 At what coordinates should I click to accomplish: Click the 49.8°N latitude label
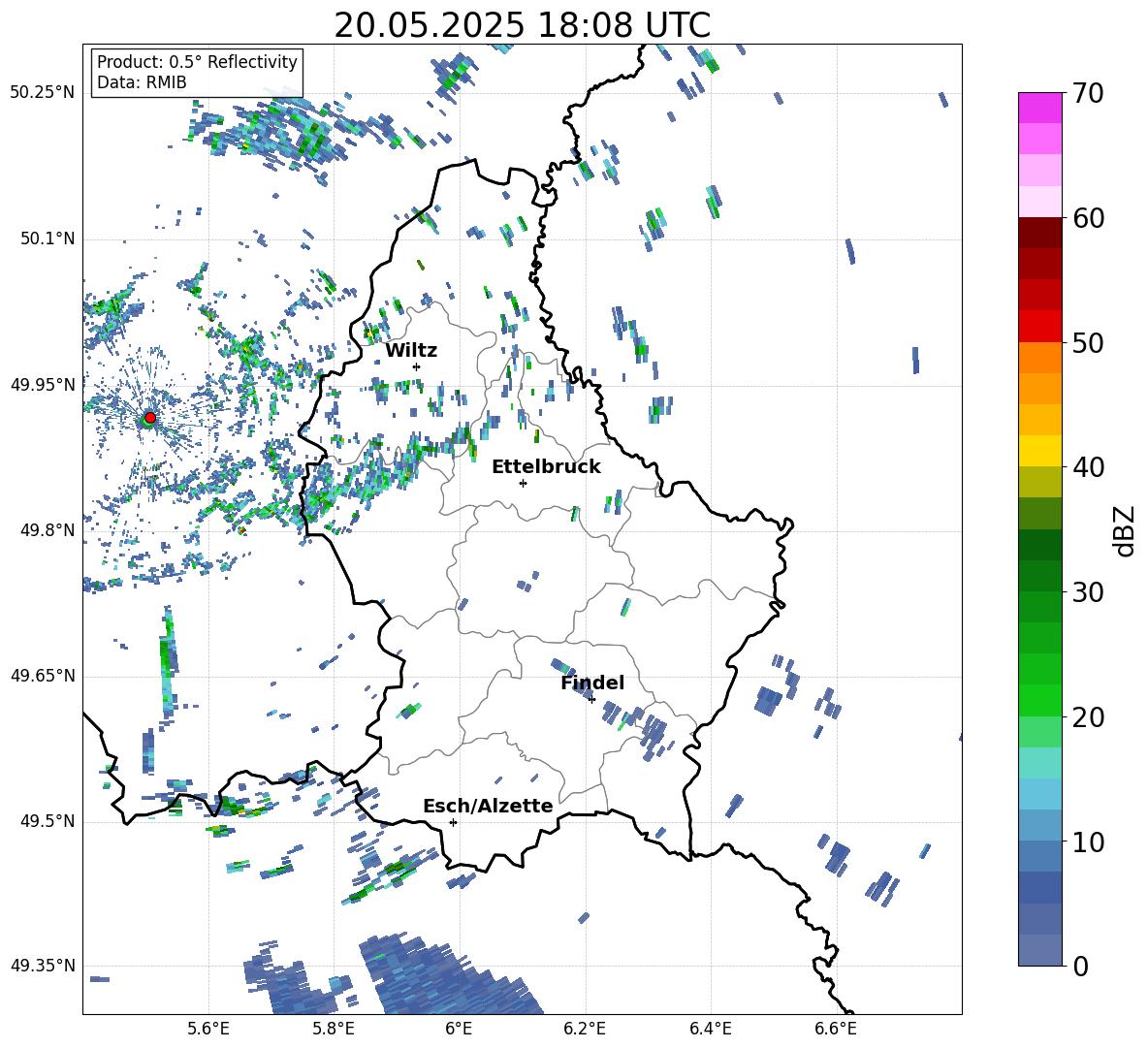pyautogui.click(x=47, y=530)
